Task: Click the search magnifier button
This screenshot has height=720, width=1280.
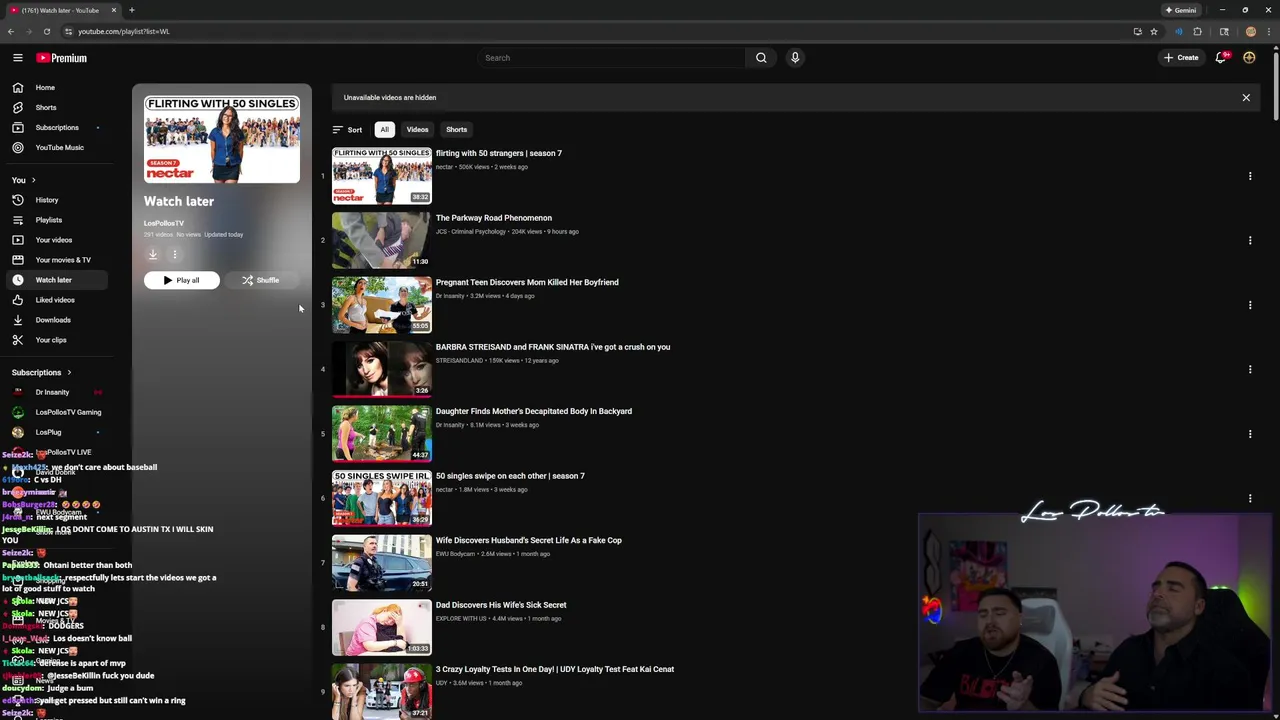Action: click(x=761, y=58)
